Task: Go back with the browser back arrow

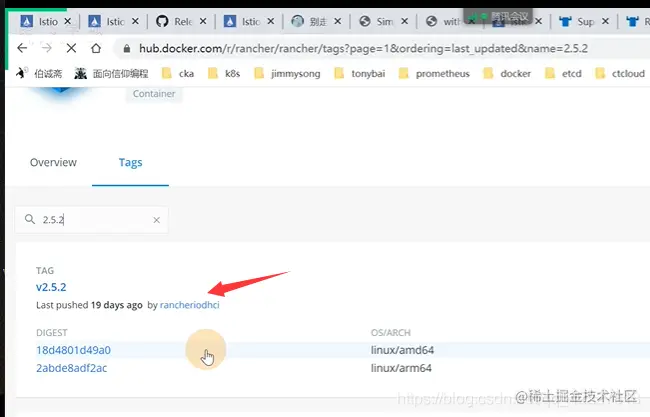Action: [x=22, y=48]
